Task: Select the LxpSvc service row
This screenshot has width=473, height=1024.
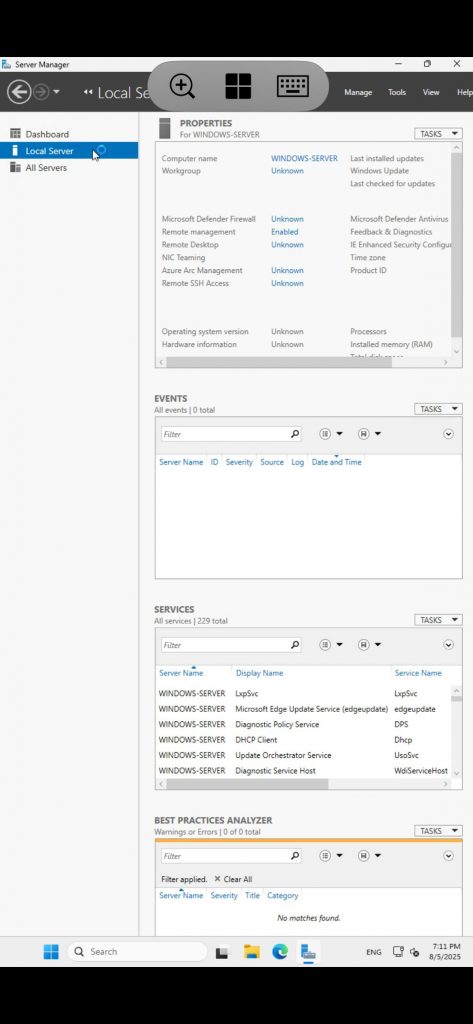Action: (303, 694)
